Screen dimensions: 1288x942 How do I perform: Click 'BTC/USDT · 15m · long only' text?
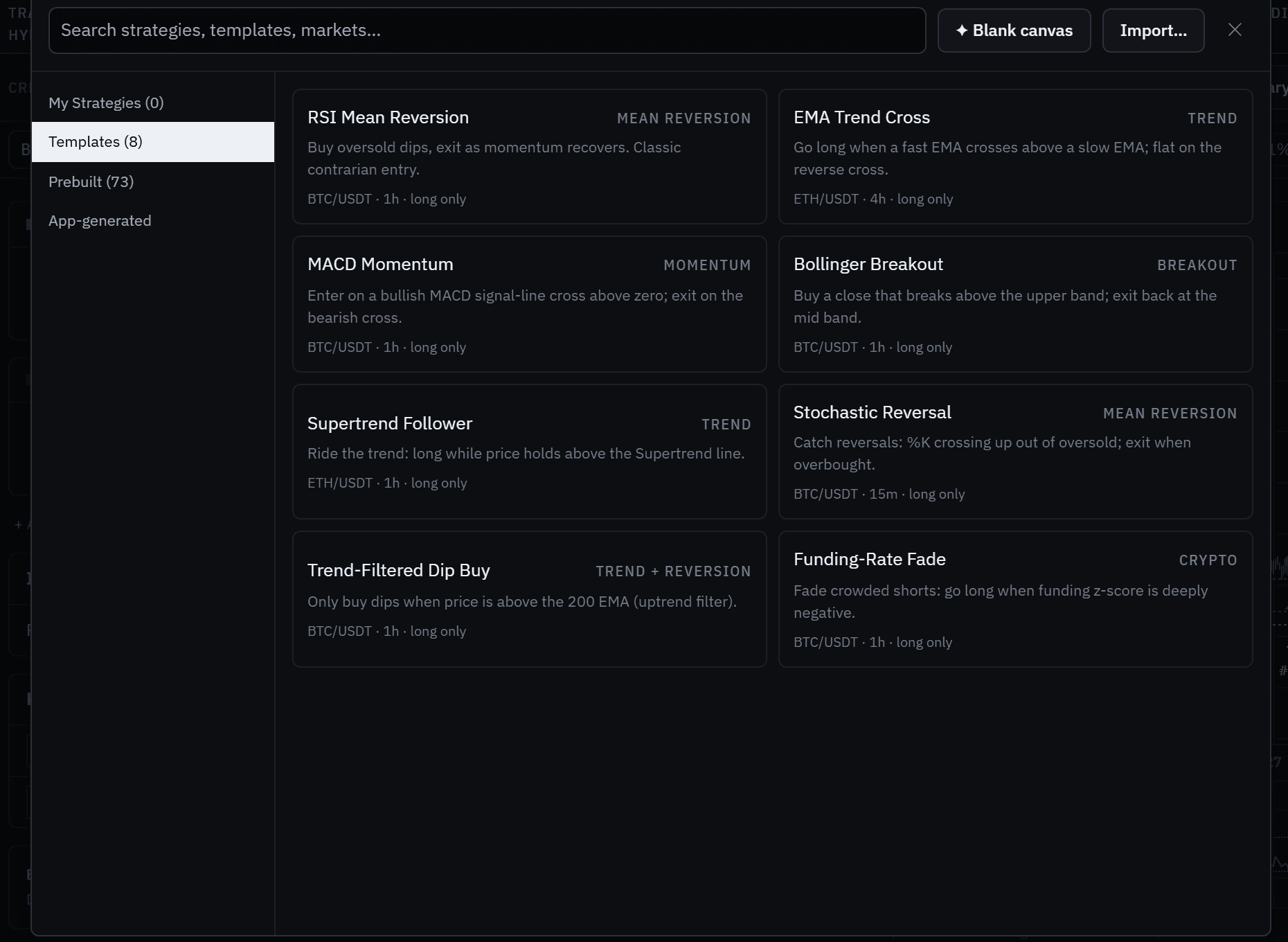879,494
